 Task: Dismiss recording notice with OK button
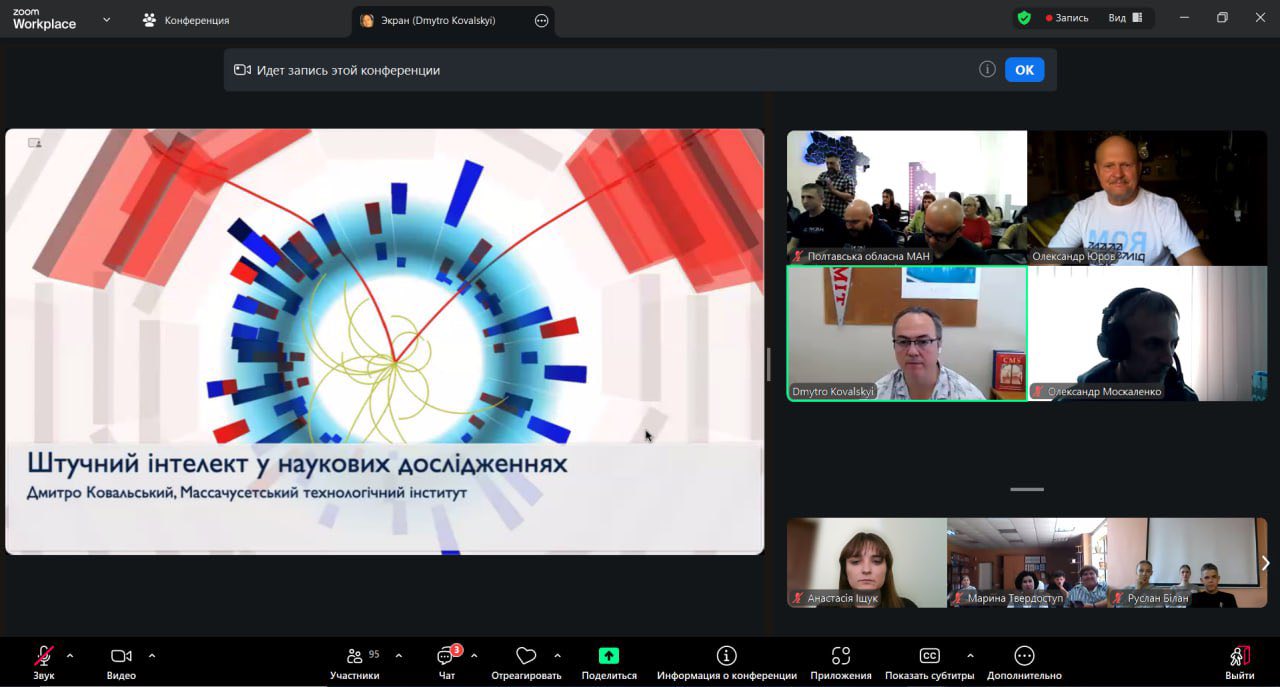(1024, 70)
